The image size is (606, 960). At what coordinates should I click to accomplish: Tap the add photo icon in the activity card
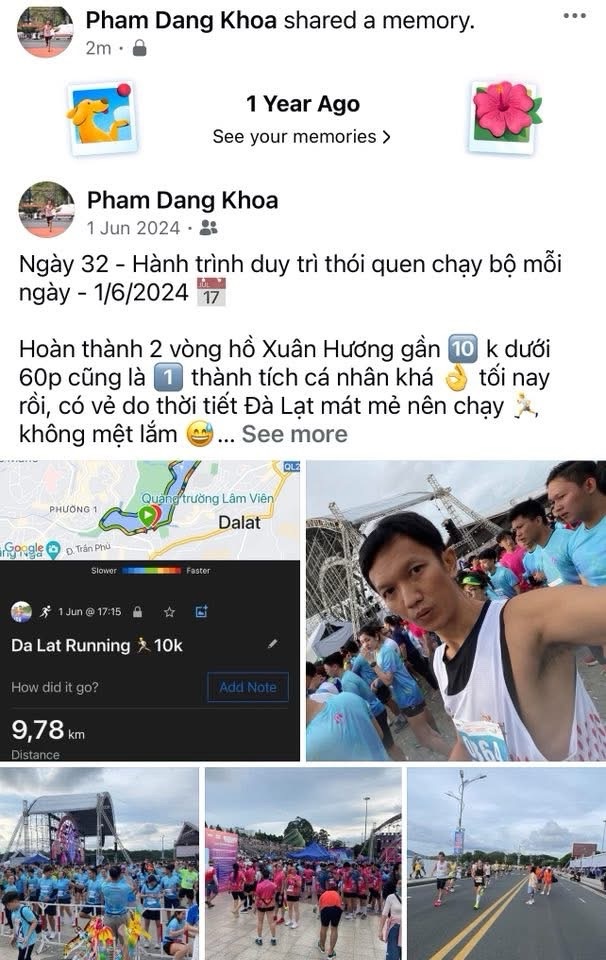tap(201, 611)
